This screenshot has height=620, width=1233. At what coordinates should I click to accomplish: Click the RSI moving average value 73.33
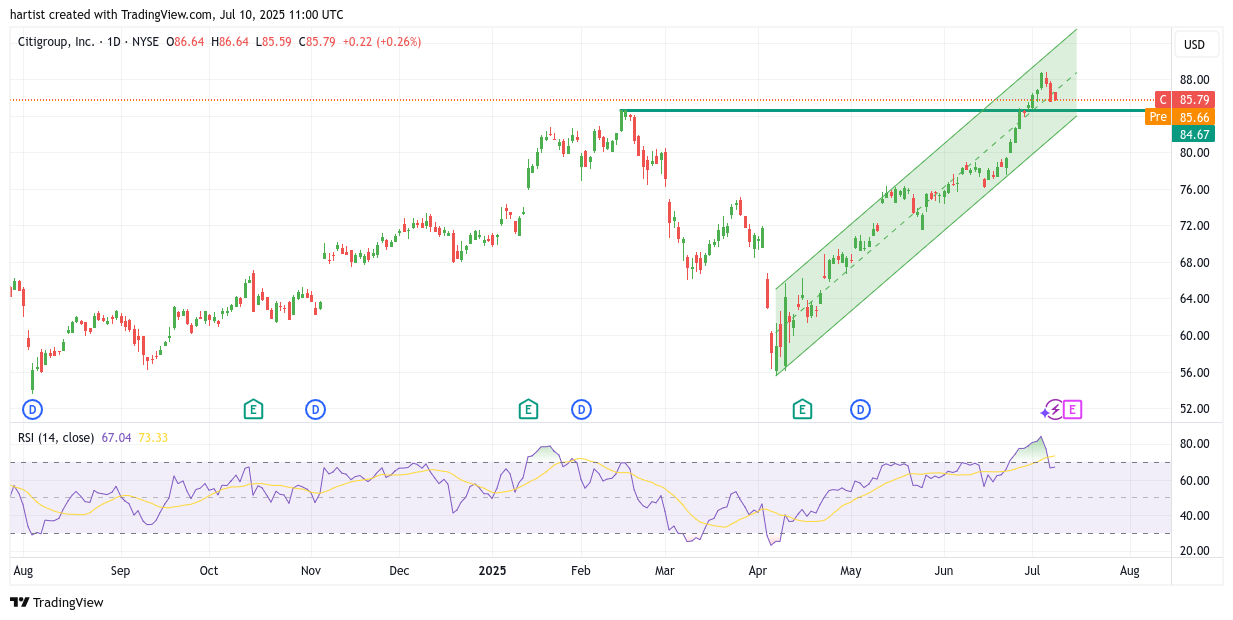point(153,438)
